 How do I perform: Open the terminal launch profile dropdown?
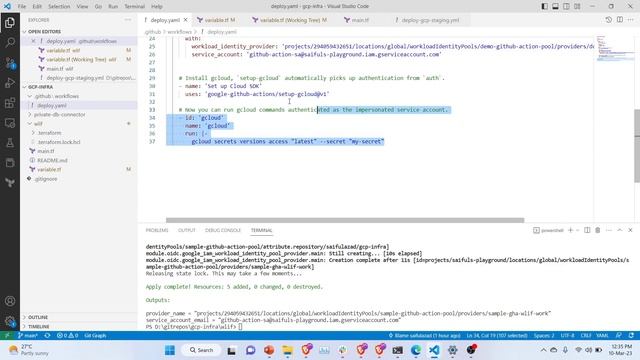pos(578,230)
